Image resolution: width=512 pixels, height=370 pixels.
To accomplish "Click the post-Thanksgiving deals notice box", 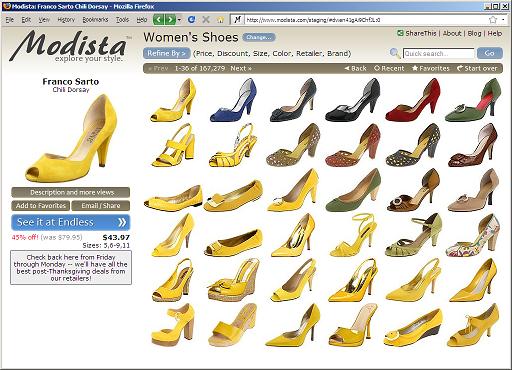I will [71, 268].
